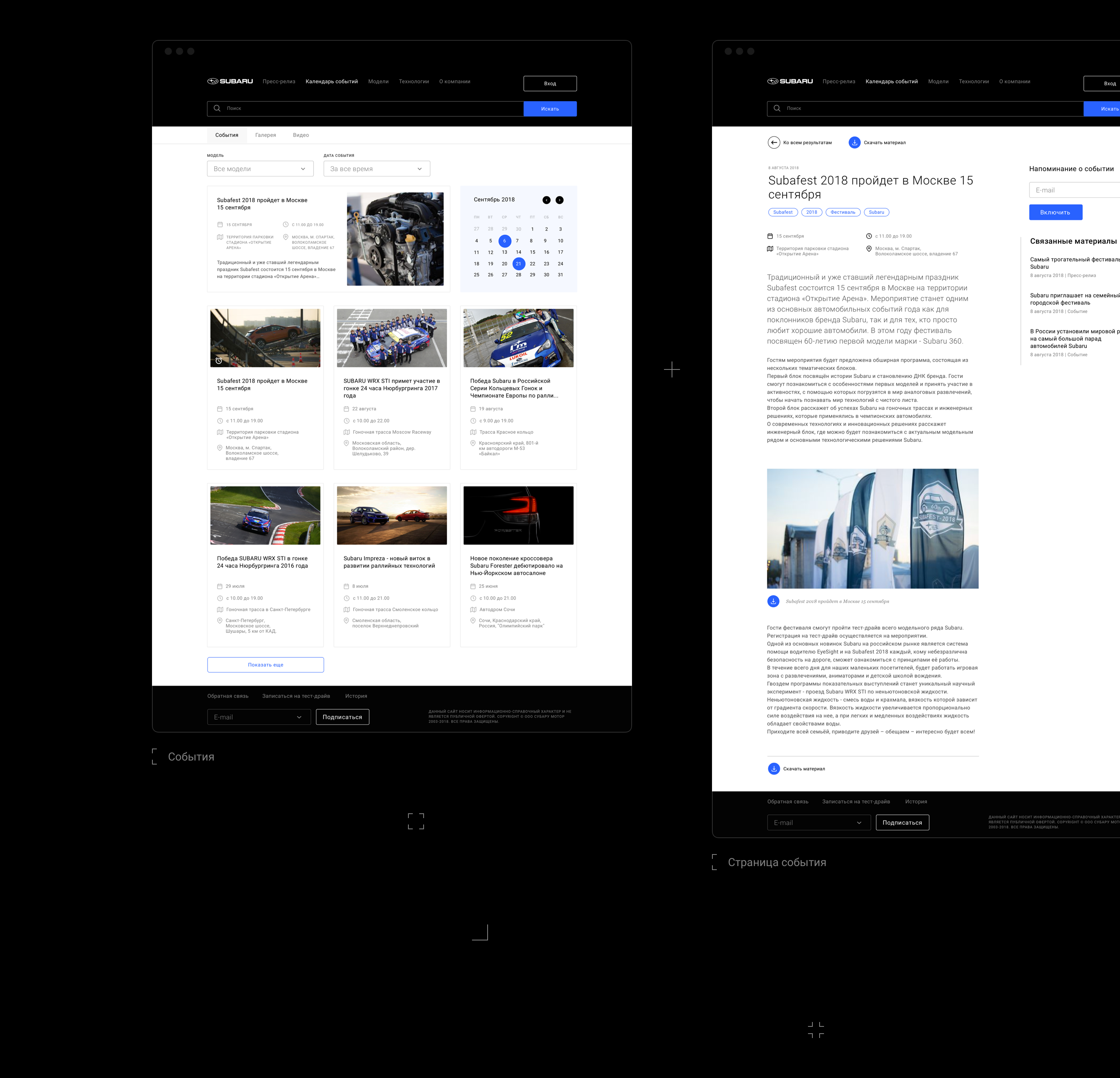Click location pin icon in featured event card

click(x=286, y=237)
